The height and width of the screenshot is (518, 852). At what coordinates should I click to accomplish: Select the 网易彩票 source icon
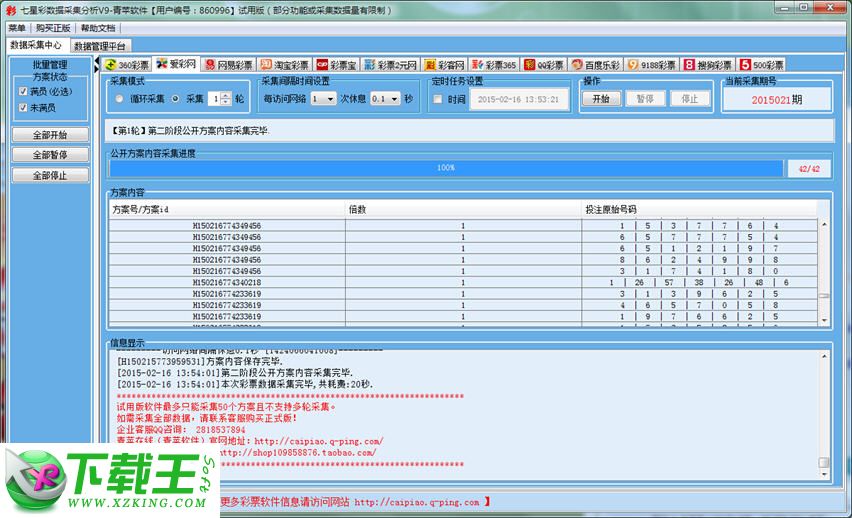pyautogui.click(x=210, y=64)
